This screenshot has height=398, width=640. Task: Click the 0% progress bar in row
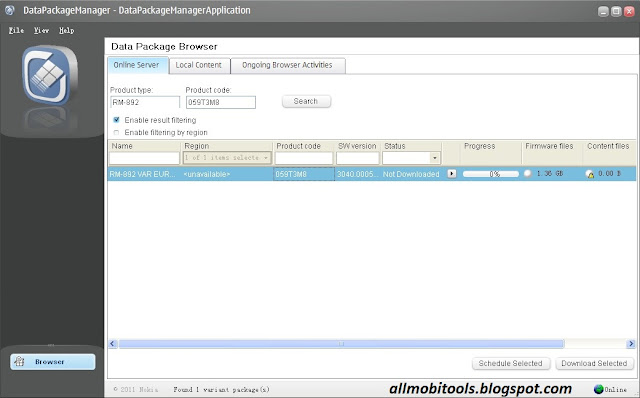491,174
